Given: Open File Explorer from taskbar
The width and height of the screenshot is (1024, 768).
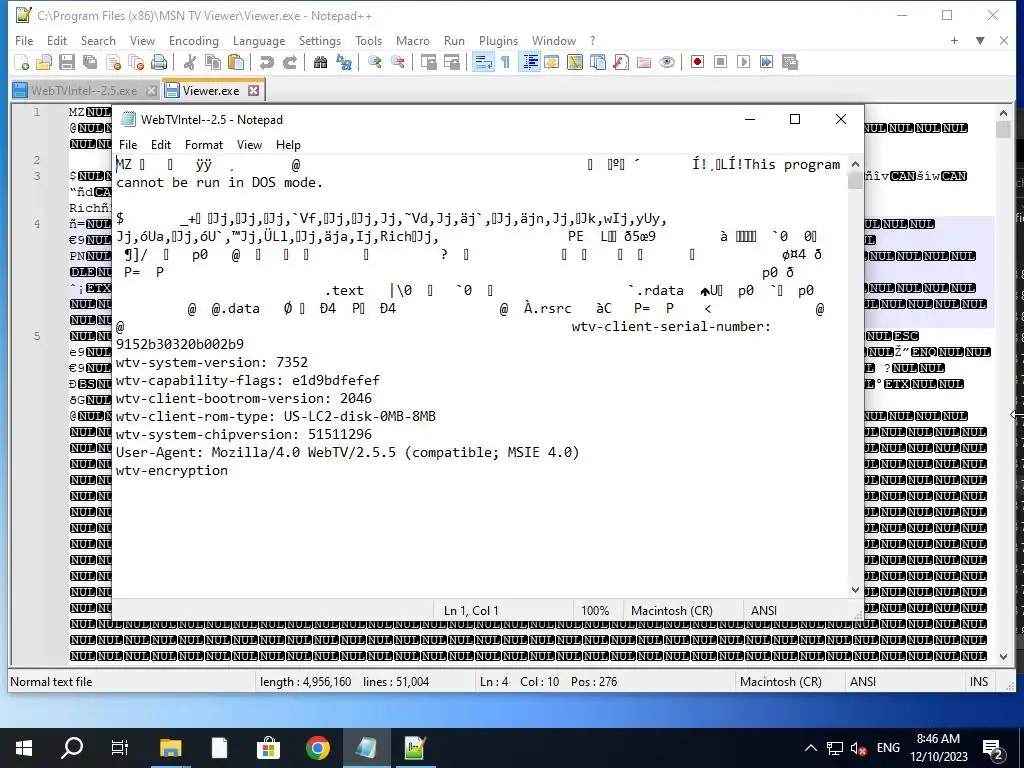Looking at the screenshot, I should [x=170, y=748].
